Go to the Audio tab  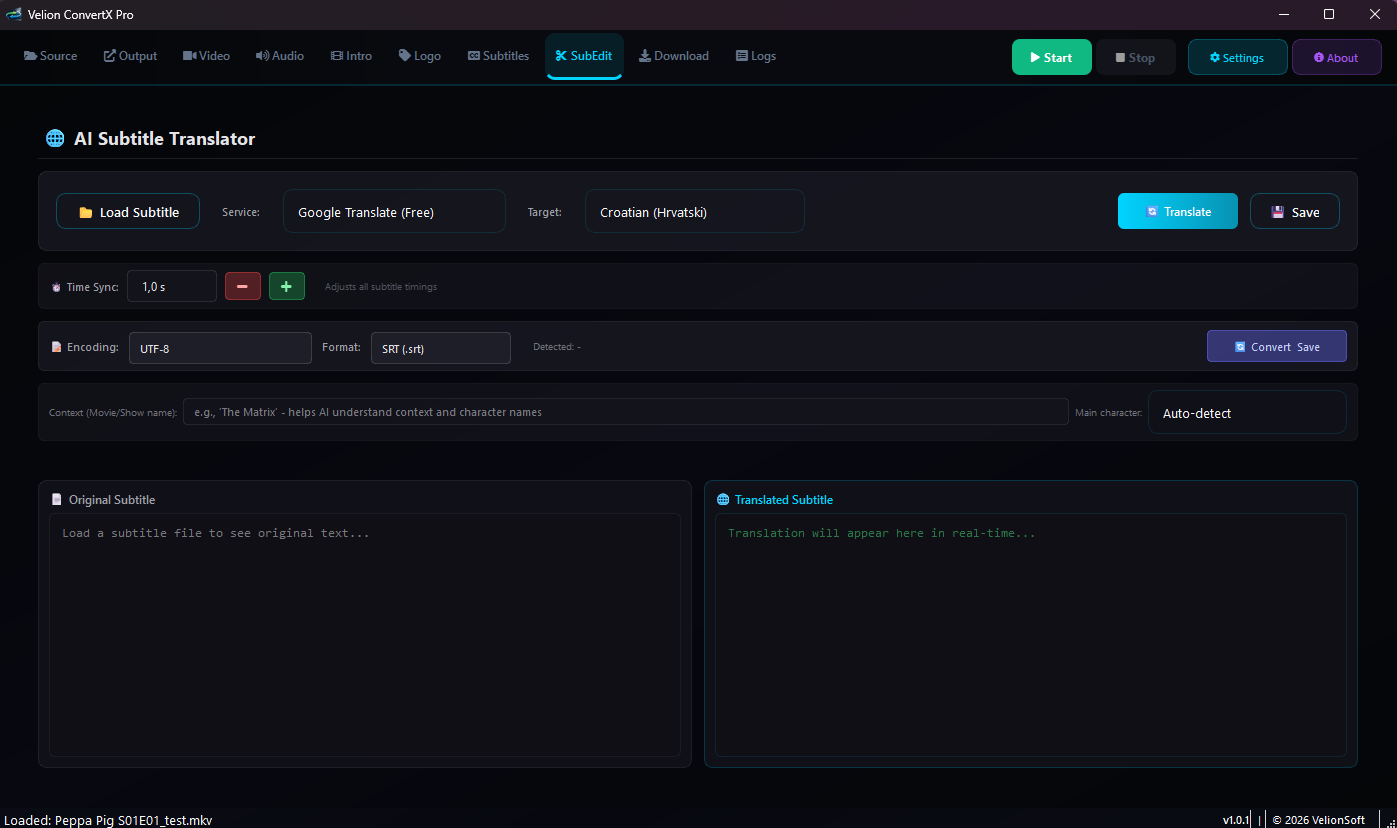pyautogui.click(x=280, y=56)
